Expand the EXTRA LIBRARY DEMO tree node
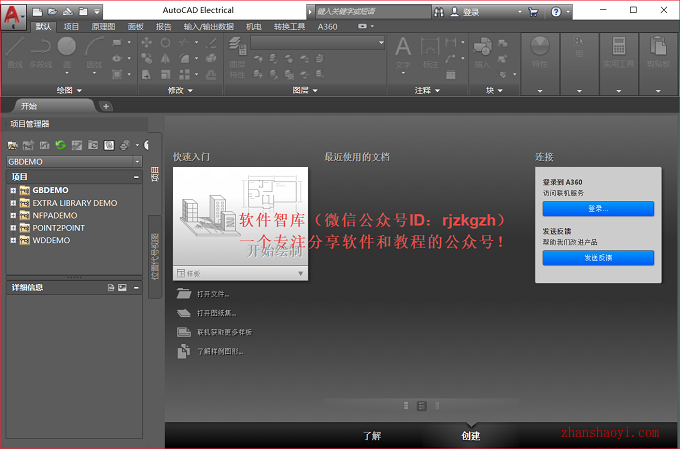The width and height of the screenshot is (680, 449). click(13, 203)
